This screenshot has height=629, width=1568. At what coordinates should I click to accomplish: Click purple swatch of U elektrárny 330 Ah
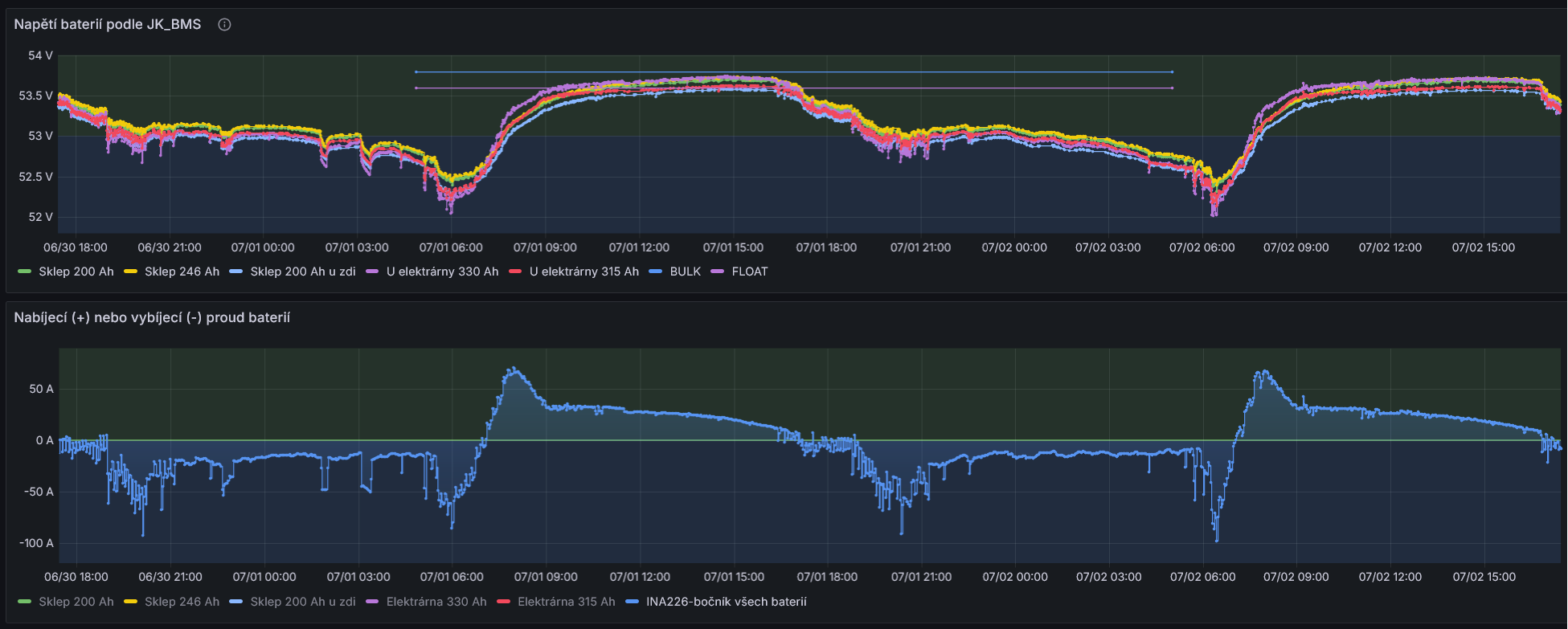(x=372, y=272)
